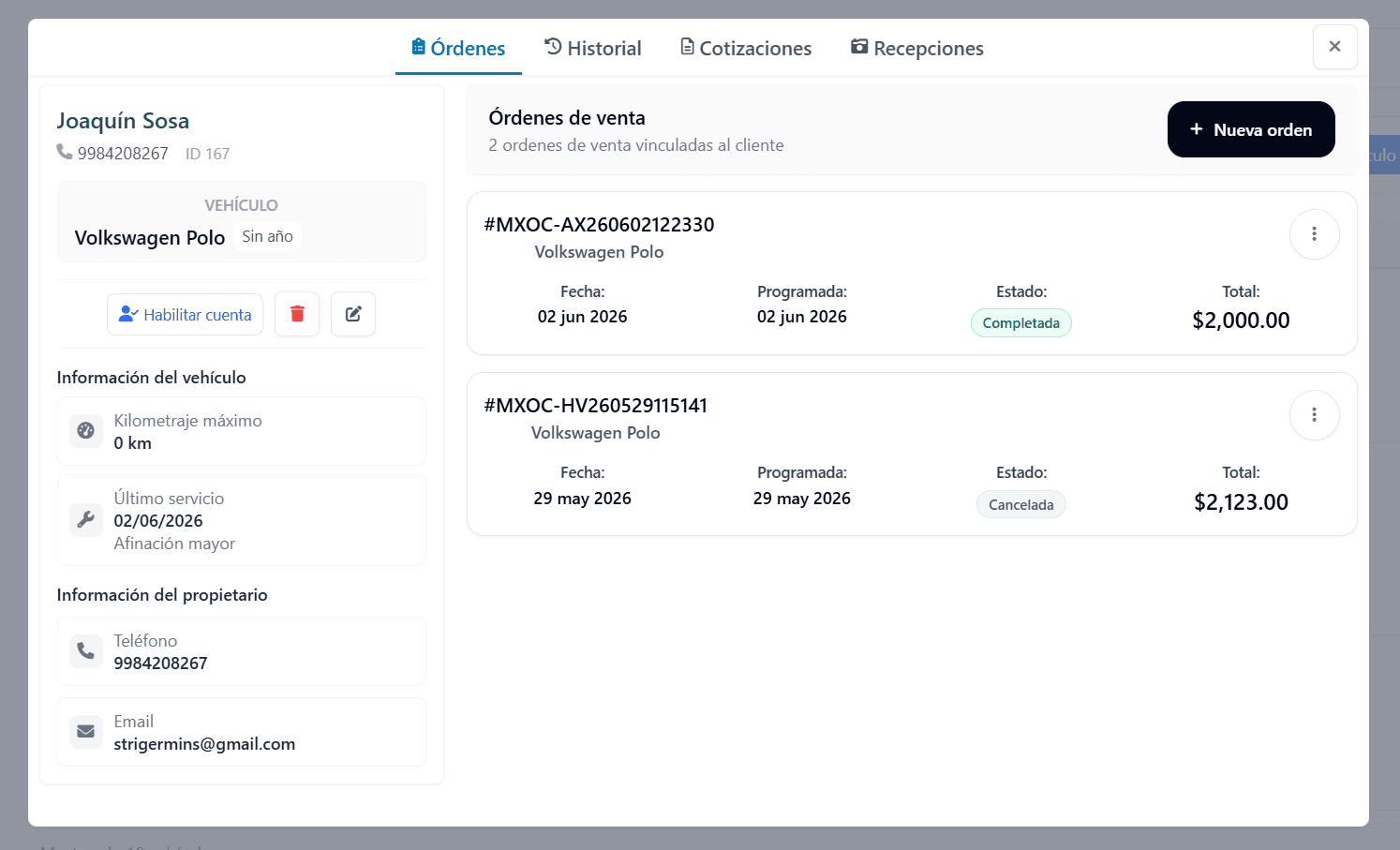This screenshot has height=850, width=1400.
Task: Click the Volkswagen Polo vehicle name in sidebar
Action: (x=150, y=238)
